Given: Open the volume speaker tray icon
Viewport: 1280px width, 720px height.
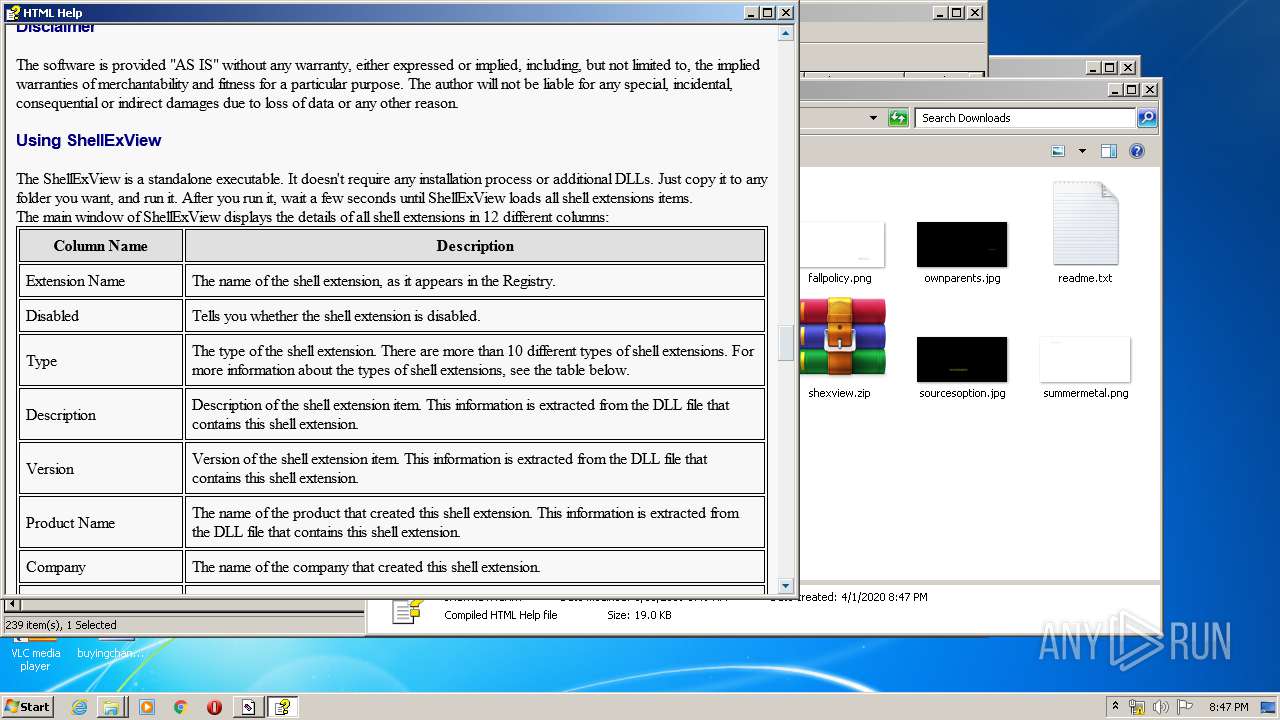Looking at the screenshot, I should [x=1161, y=707].
